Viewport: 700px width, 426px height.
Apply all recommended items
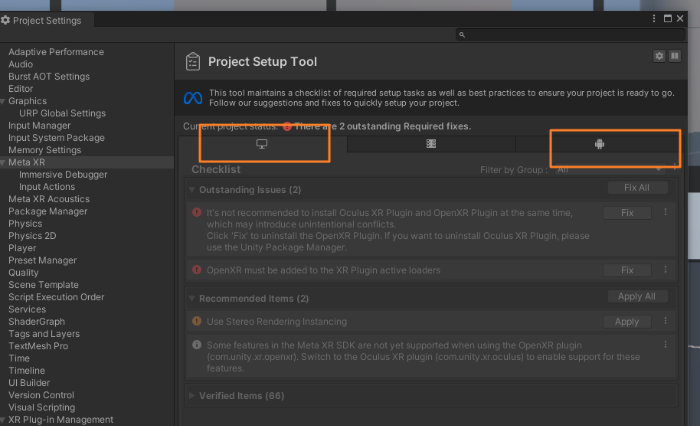[x=637, y=297]
